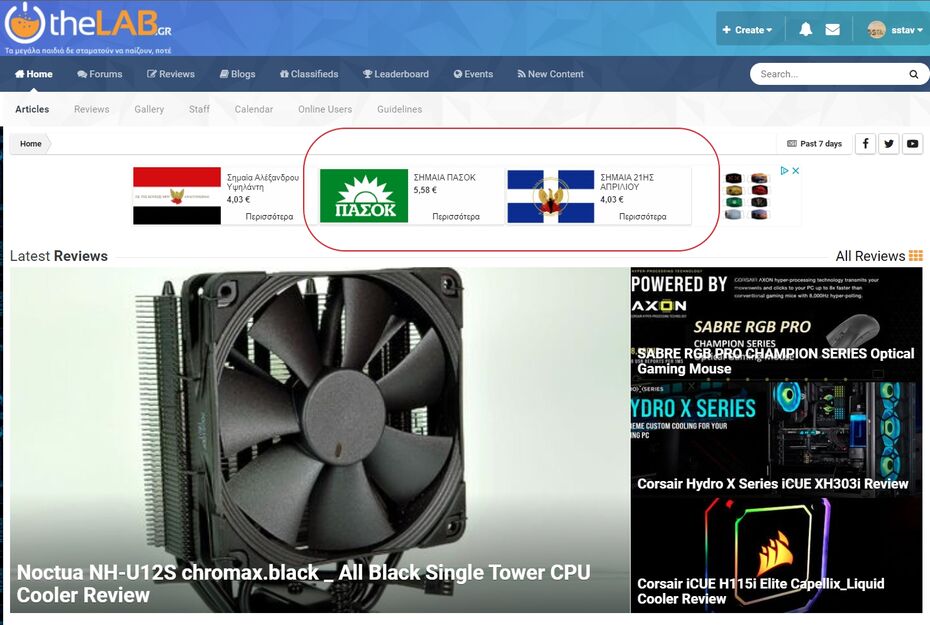
Task: Open the Staff sub-tab
Action: (199, 109)
